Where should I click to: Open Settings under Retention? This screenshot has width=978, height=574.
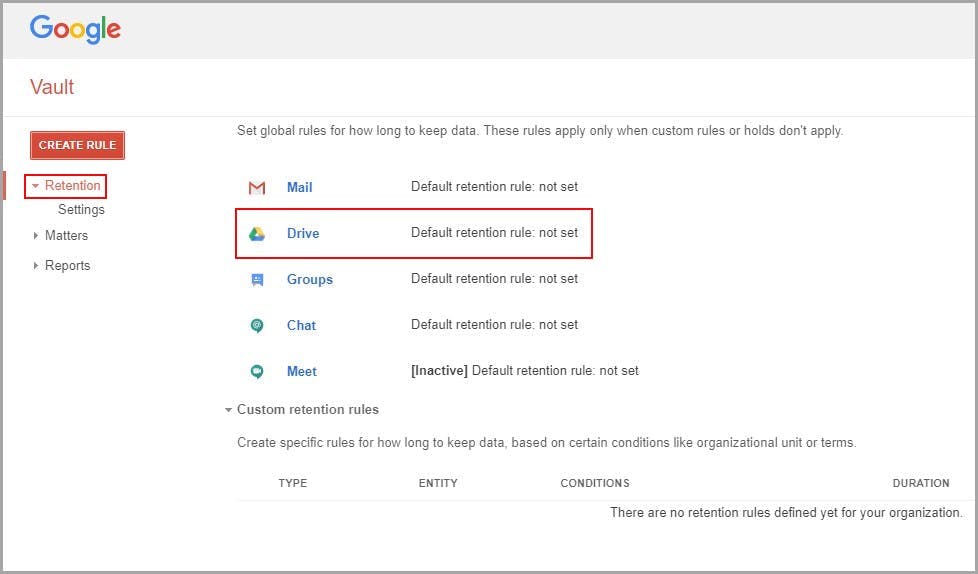81,210
